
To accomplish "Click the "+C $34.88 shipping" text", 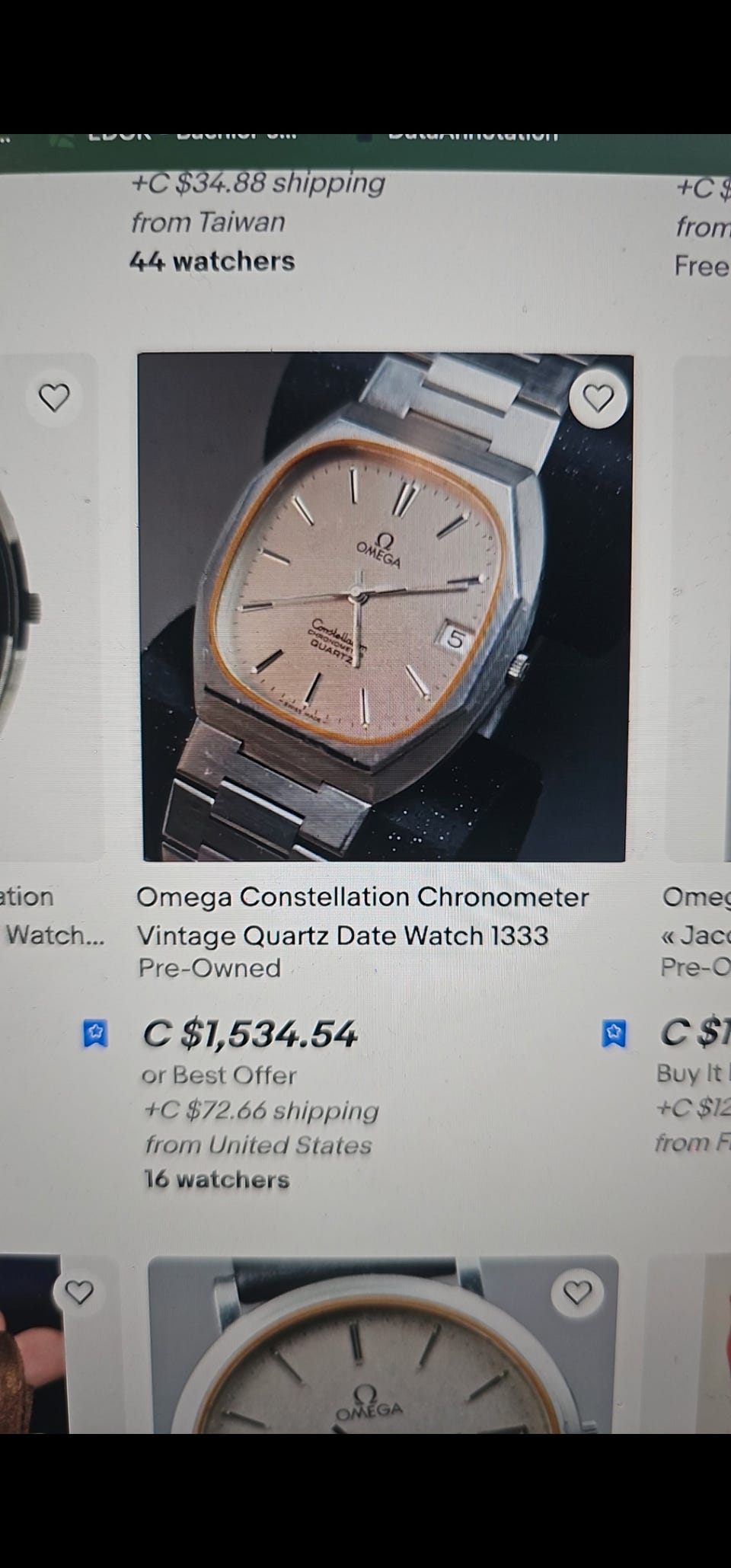I will pyautogui.click(x=258, y=183).
